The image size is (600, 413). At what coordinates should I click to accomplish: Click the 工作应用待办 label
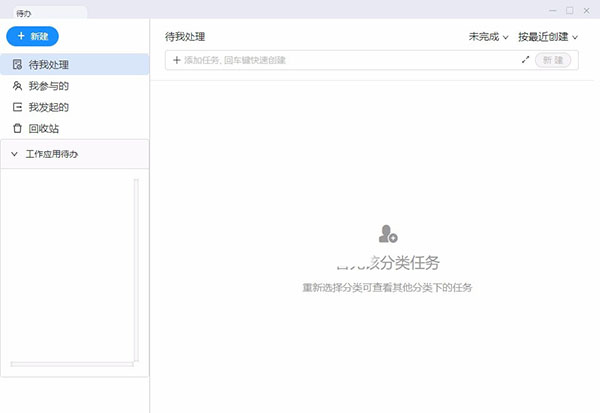[x=52, y=154]
